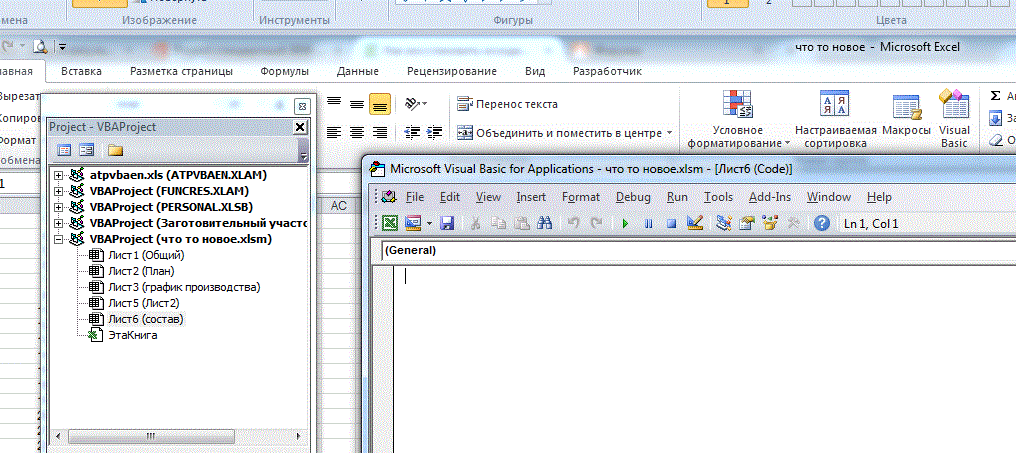Viewport: 1016px width, 453px height.
Task: Open the Debug menu in the VBA editor
Action: pyautogui.click(x=633, y=196)
